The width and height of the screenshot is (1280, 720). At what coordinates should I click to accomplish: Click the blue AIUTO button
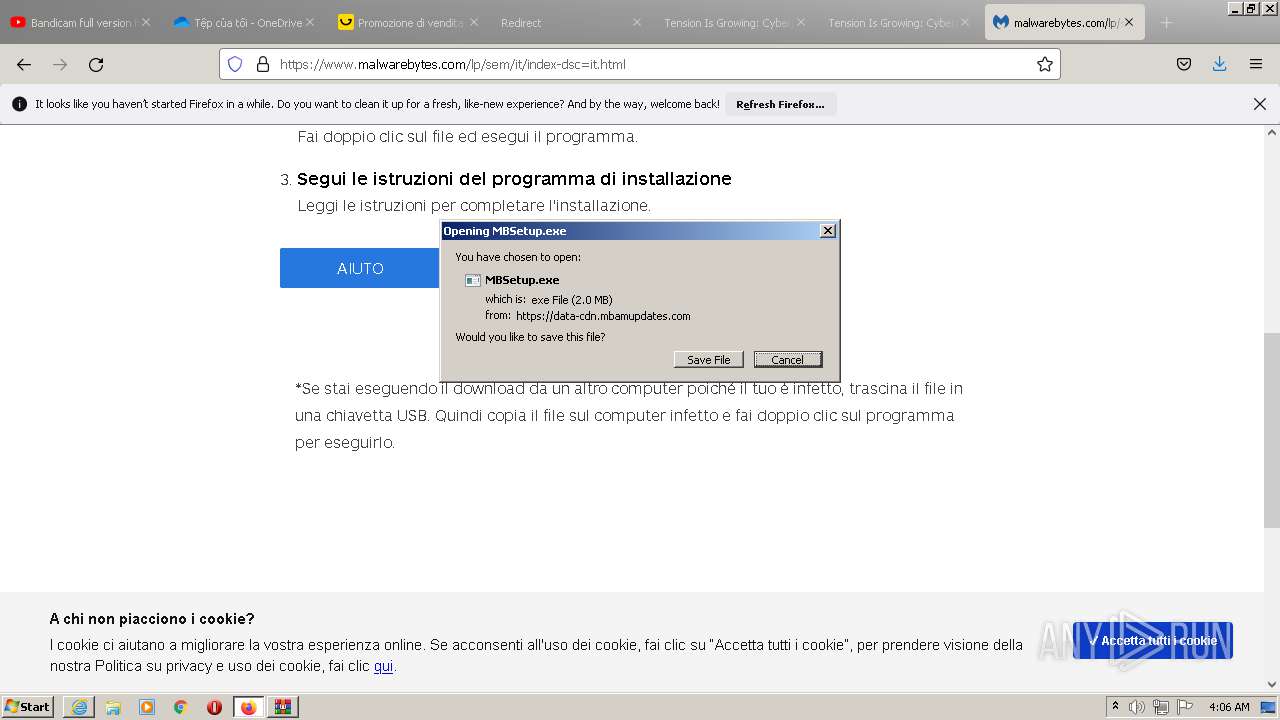click(x=360, y=268)
